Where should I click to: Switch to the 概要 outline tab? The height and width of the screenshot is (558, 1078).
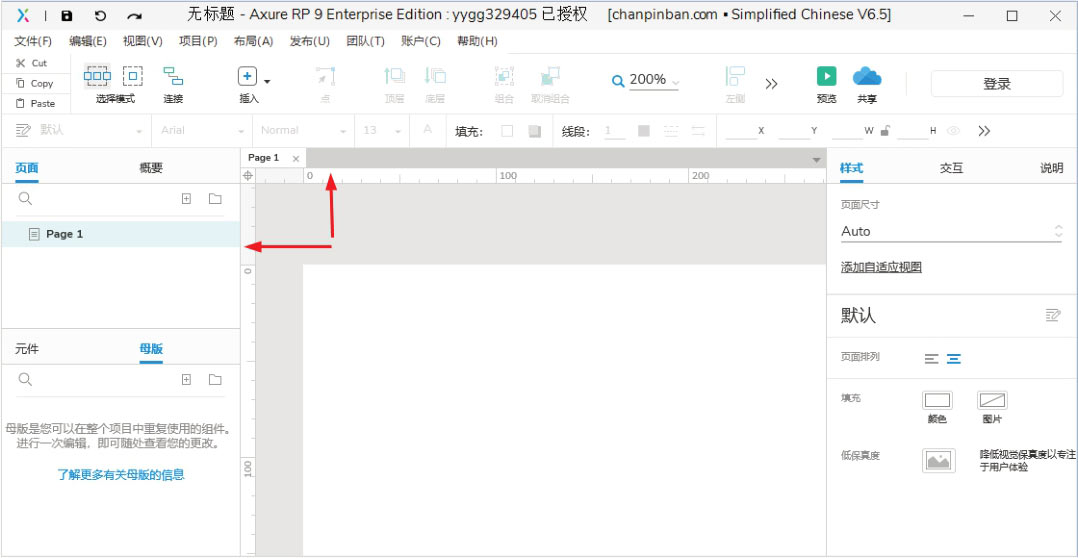(151, 168)
